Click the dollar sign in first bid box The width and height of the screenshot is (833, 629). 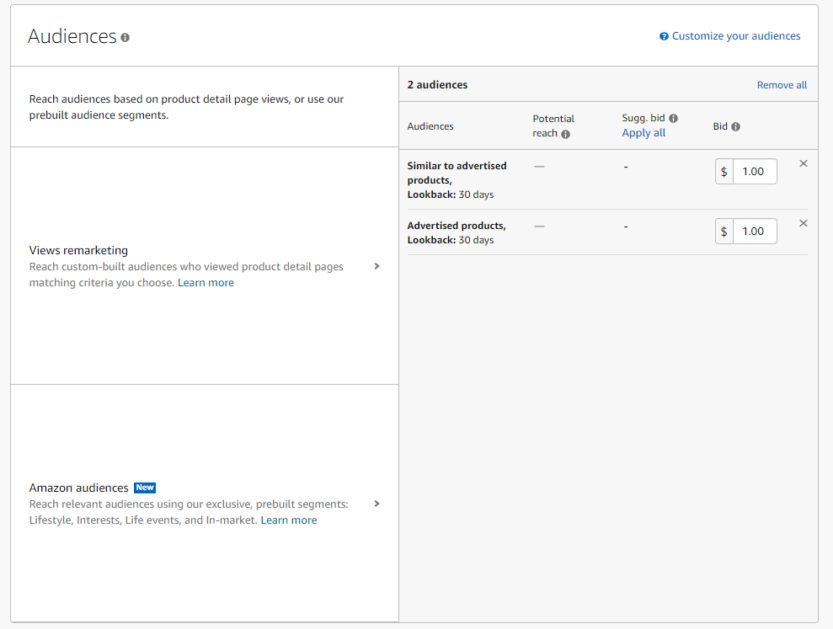724,172
